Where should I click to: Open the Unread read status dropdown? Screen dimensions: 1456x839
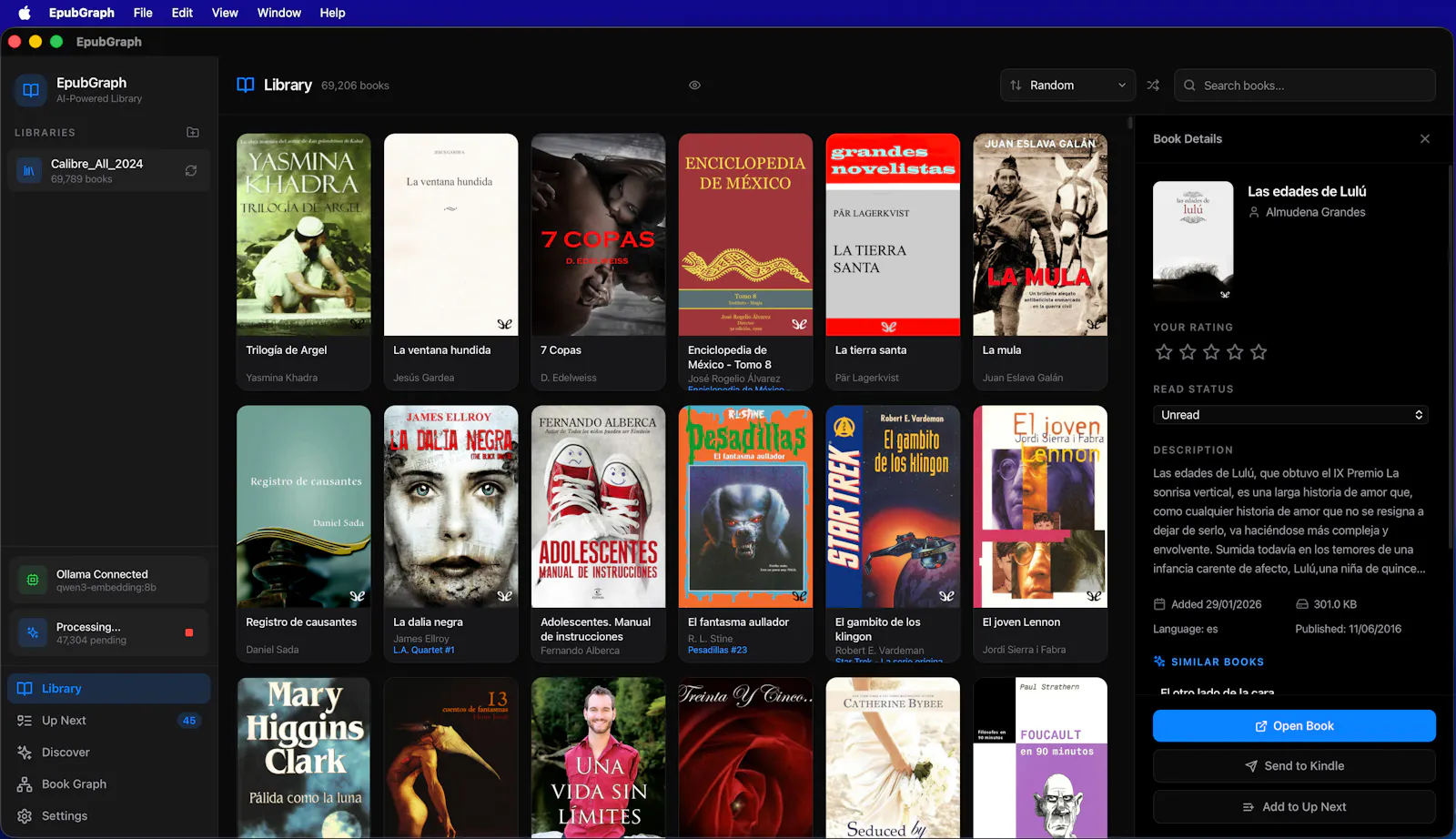coord(1290,414)
